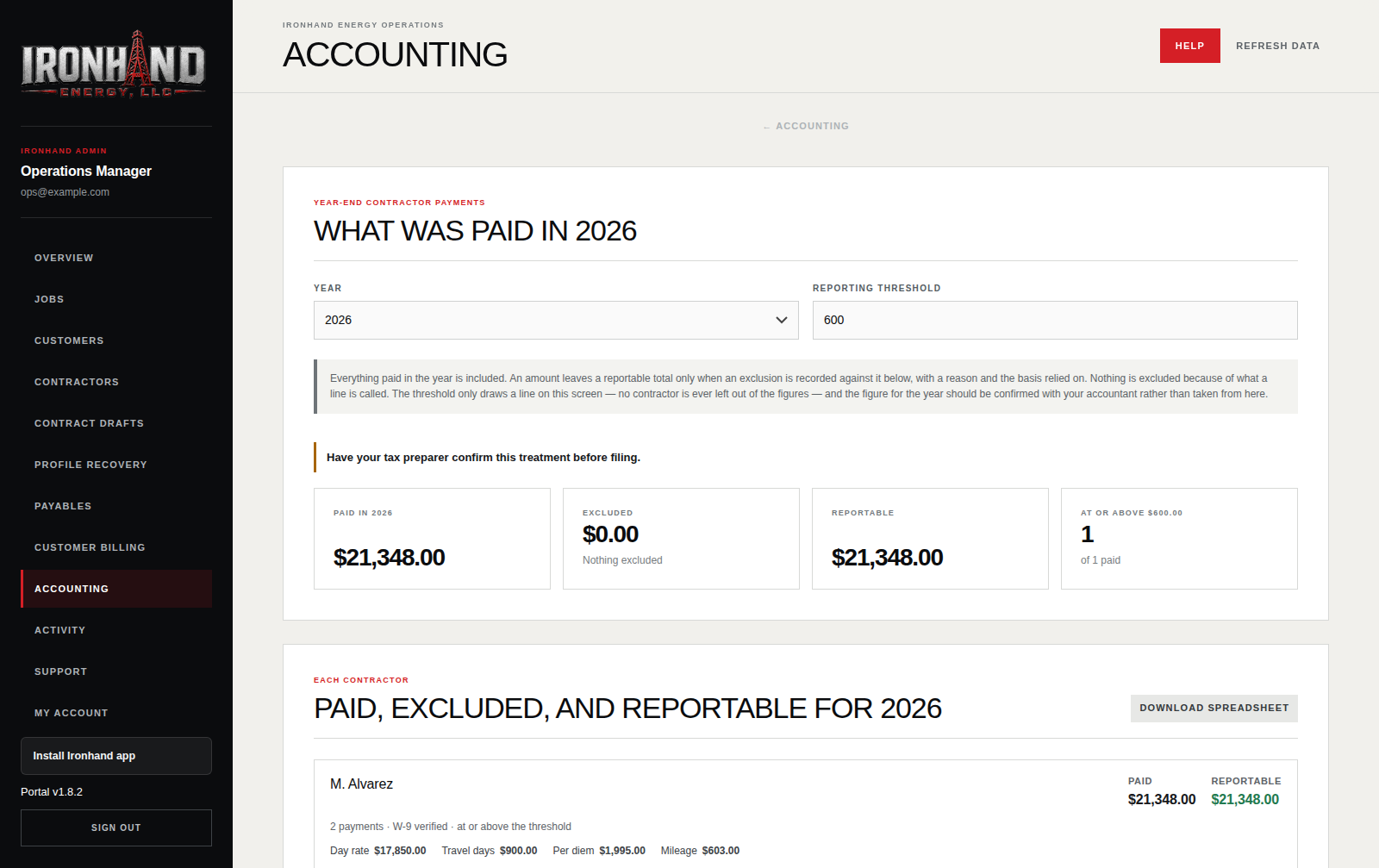Viewport: 1379px width, 868px height.
Task: Click the Travel days $900.00 value
Action: point(518,851)
